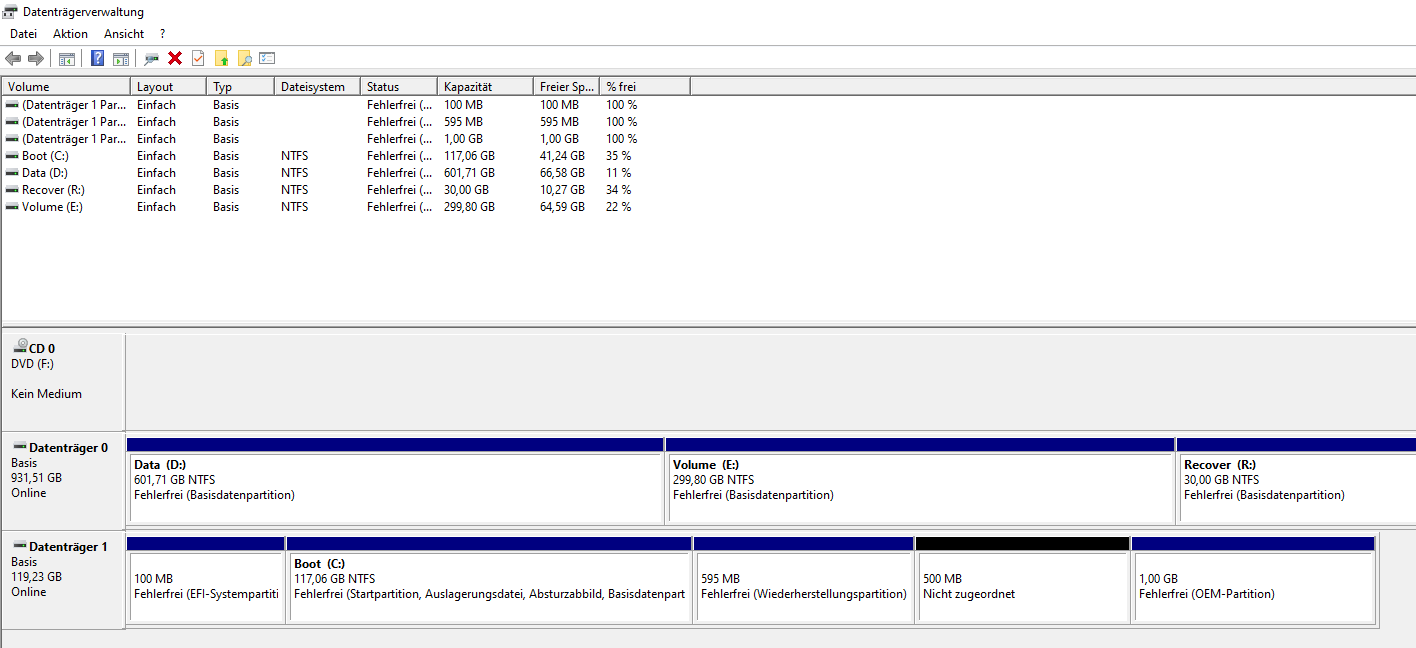1416x648 pixels.
Task: Sort by the Layout column header
Action: 168,87
